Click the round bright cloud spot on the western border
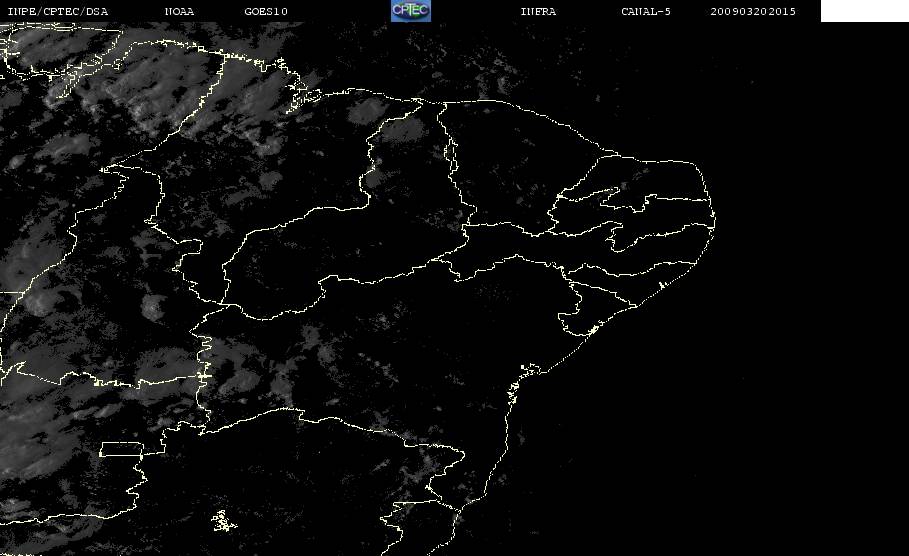Screen dimensions: 909x556 point(154,306)
